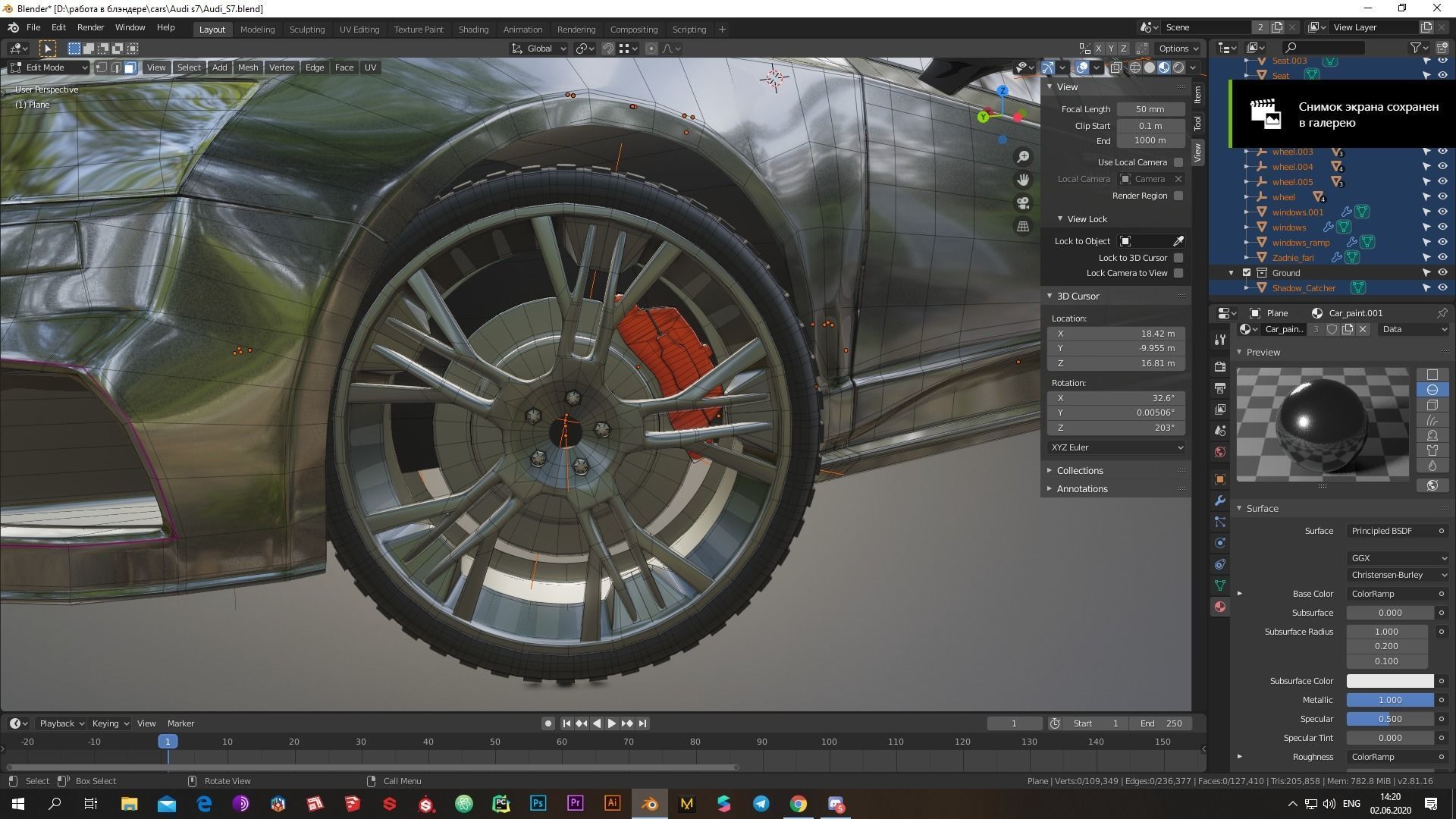1456x819 pixels.
Task: Open the Object Constraints properties tab
Action: point(1219,564)
